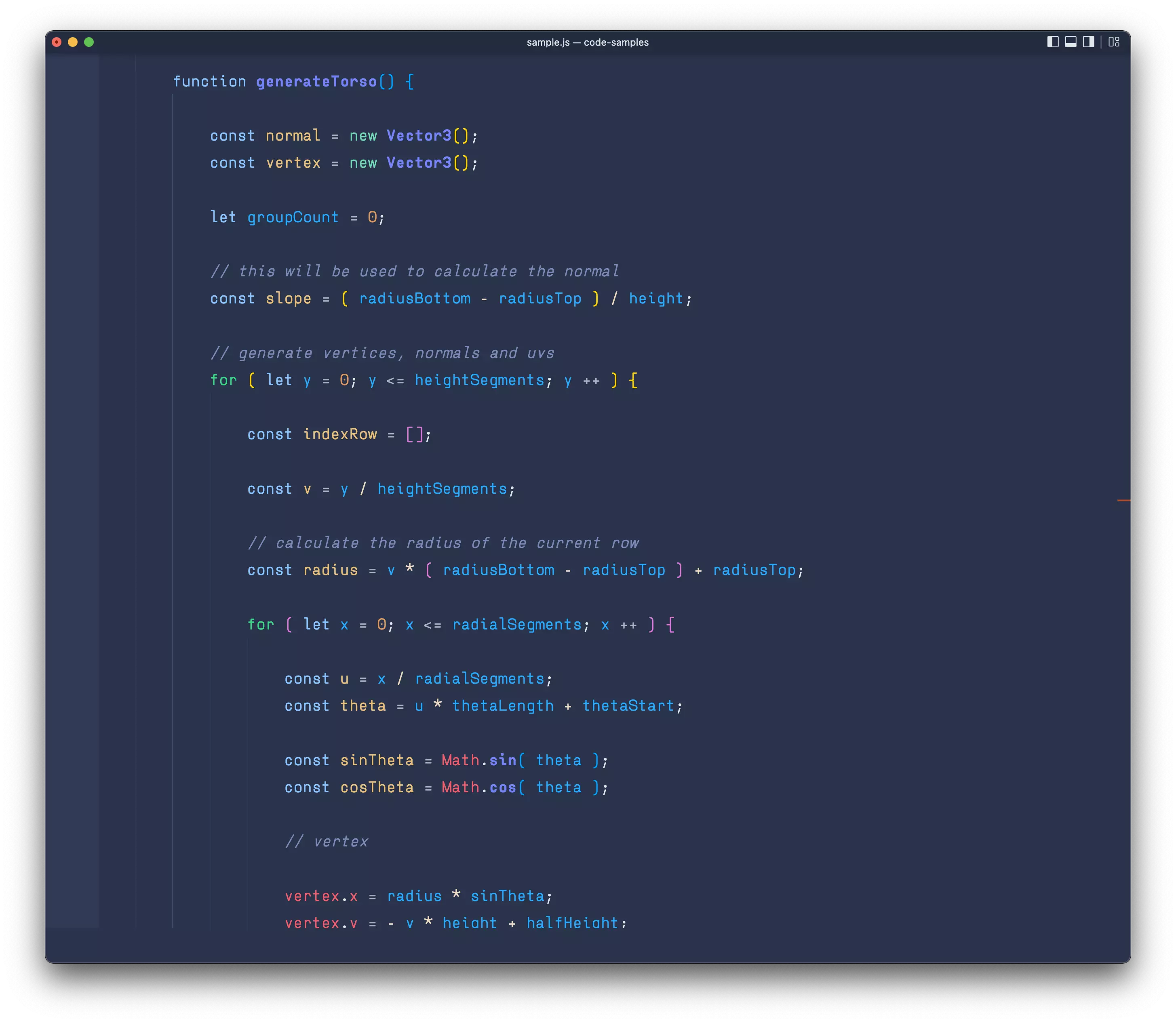Image resolution: width=1176 pixels, height=1023 pixels.
Task: Click the green zoom window button
Action: (89, 42)
